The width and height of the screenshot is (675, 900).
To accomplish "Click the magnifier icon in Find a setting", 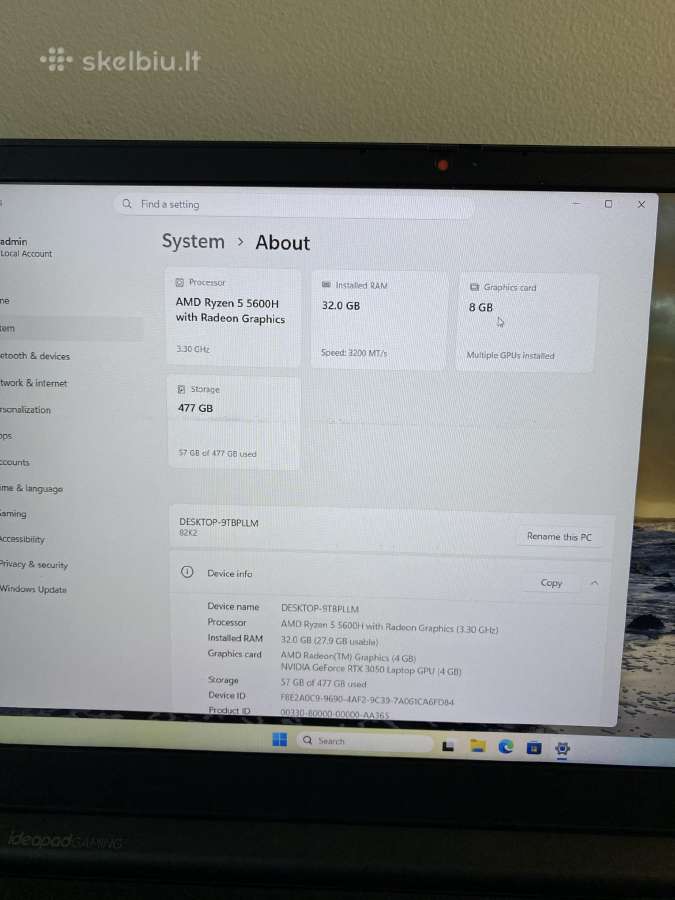I will click(127, 204).
